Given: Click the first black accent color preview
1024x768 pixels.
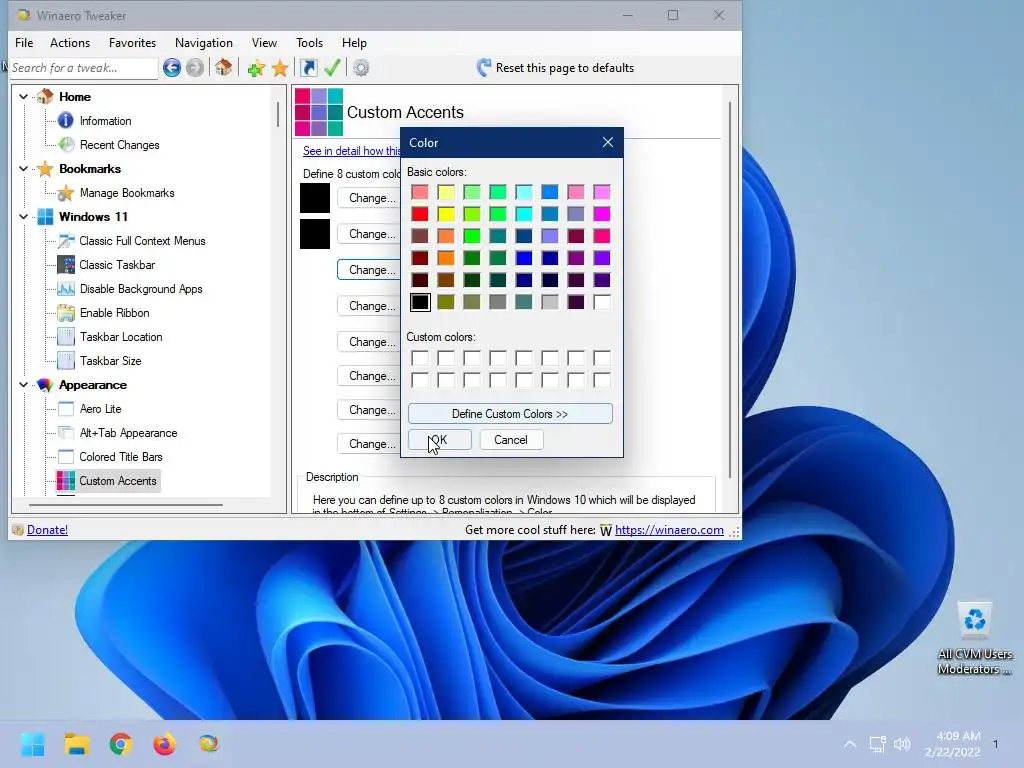Looking at the screenshot, I should pos(315,198).
